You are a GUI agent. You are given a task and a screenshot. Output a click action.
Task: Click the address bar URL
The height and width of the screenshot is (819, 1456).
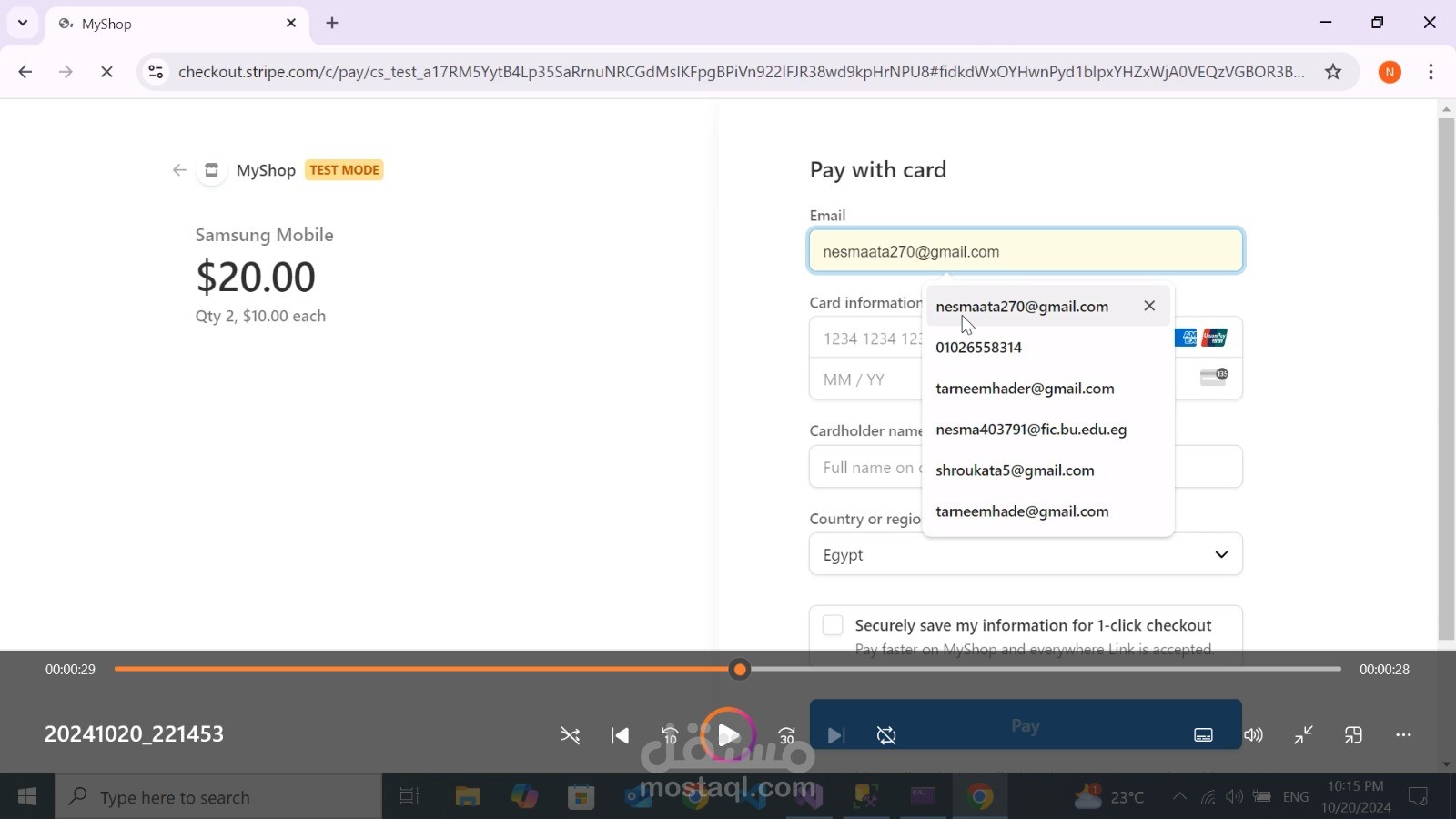pos(741,72)
